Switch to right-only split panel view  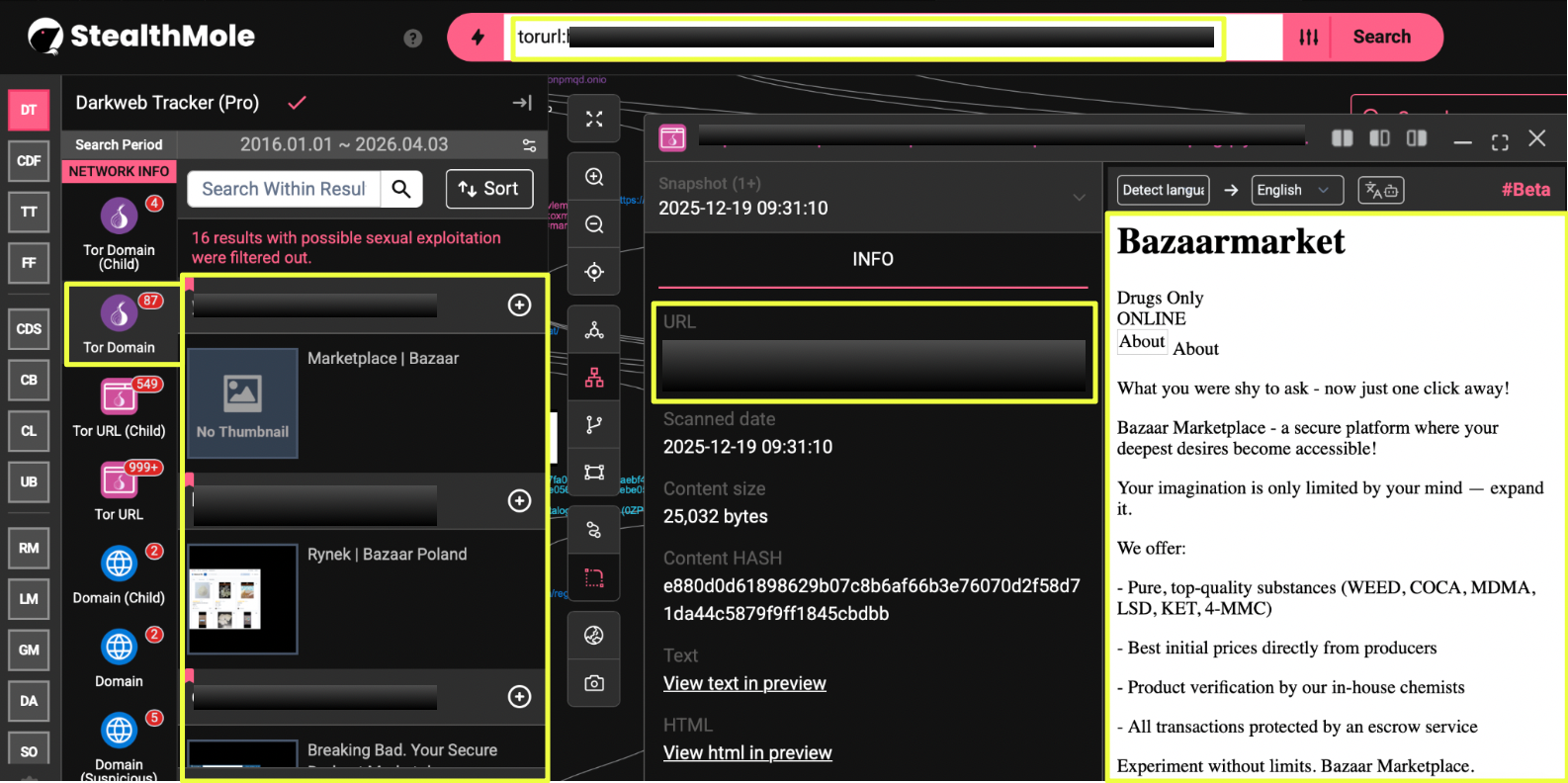(1417, 138)
